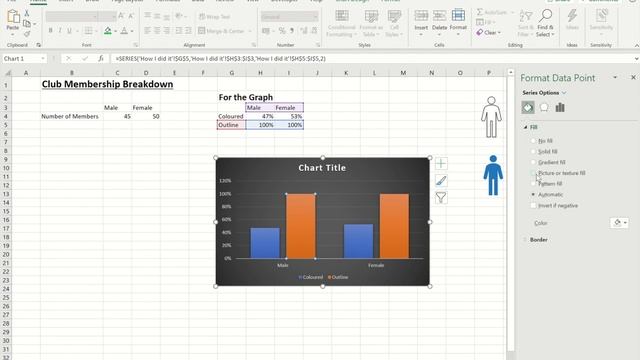Click the formula bar SERIES formula text

pyautogui.click(x=220, y=59)
